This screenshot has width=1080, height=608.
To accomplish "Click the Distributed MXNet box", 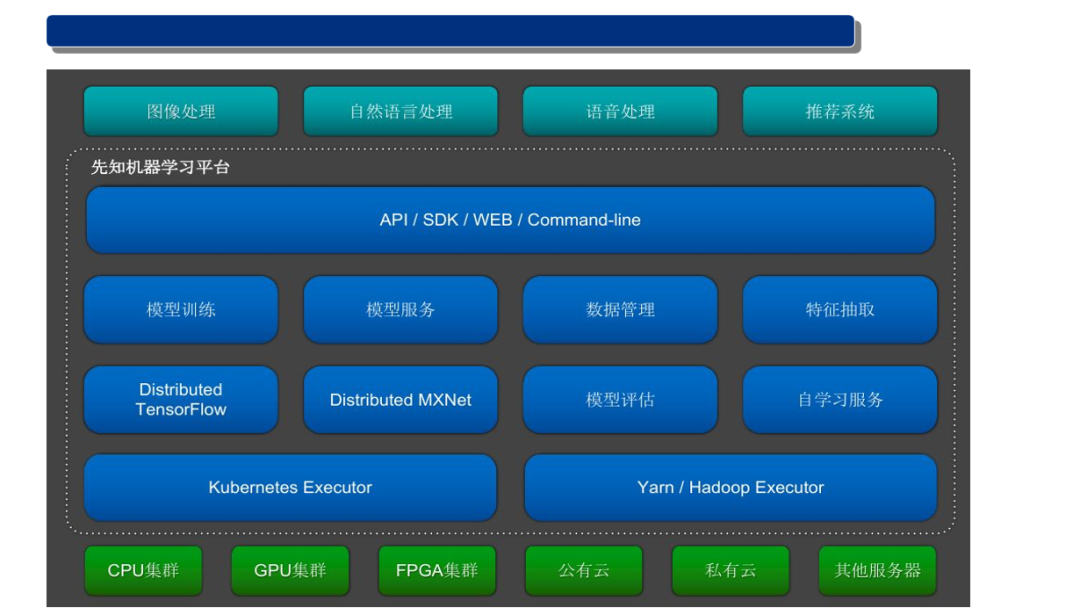I will (x=400, y=399).
